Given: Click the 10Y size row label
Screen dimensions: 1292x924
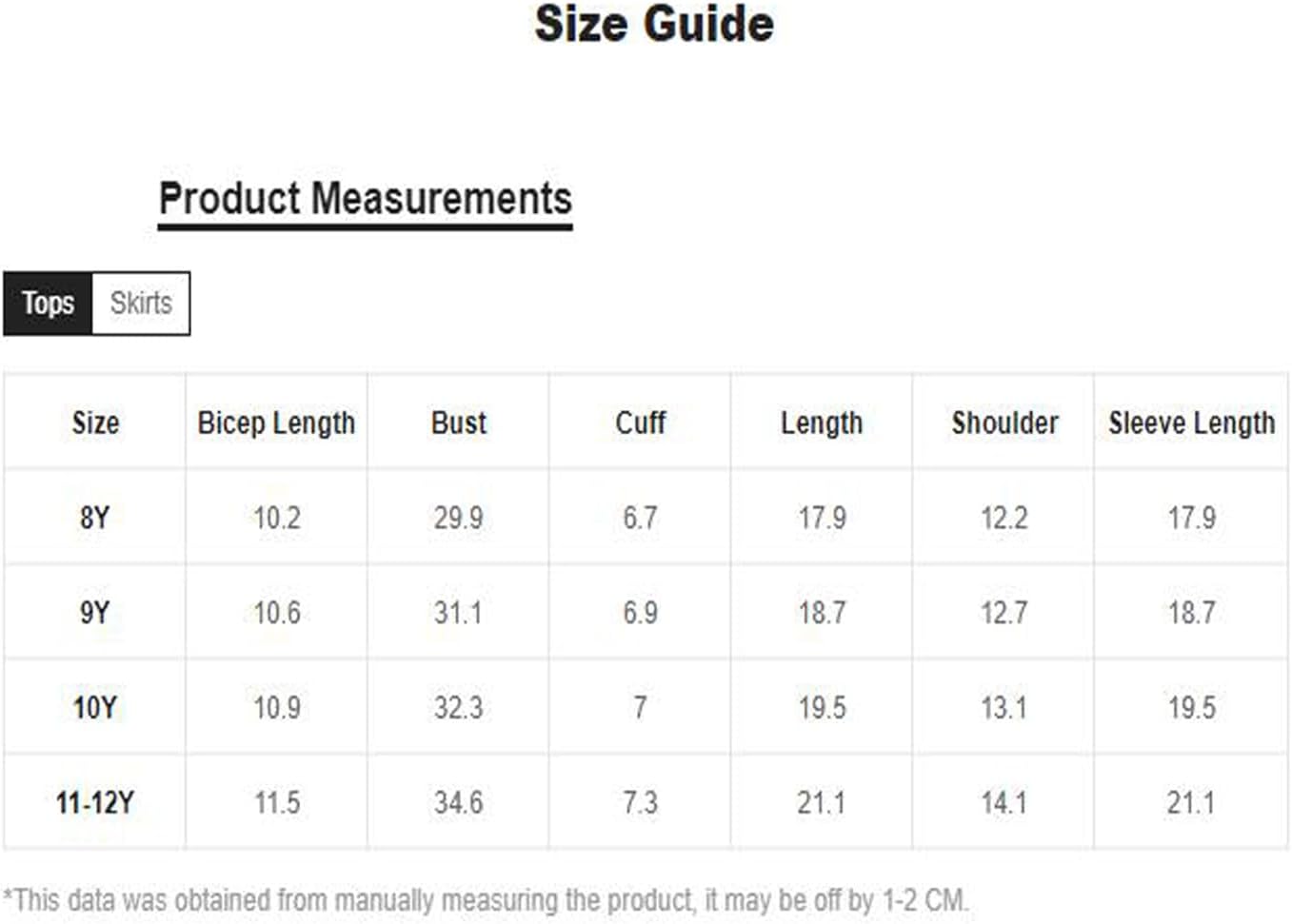Looking at the screenshot, I should (94, 708).
